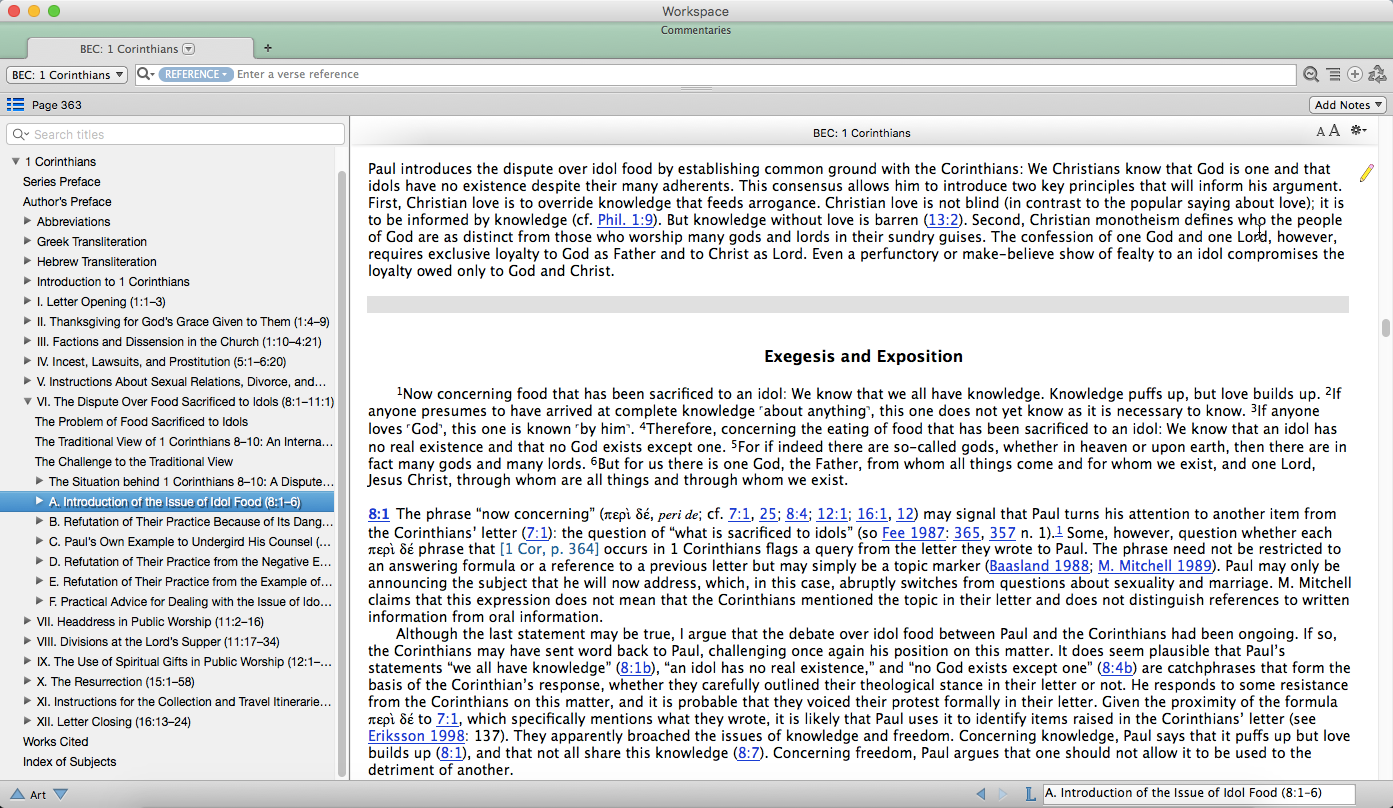
Task: Select Works Cited in the contents list
Action: (56, 742)
